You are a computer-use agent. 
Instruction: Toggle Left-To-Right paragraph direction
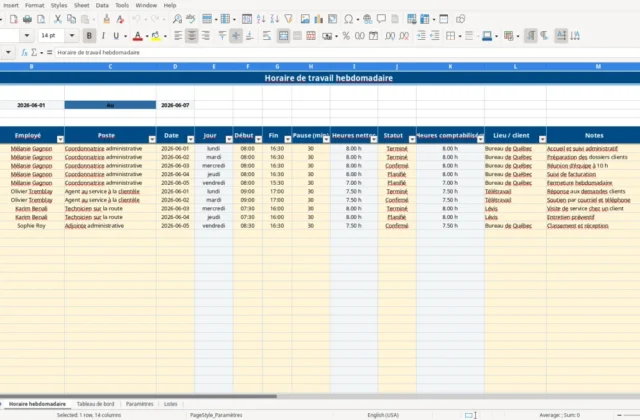click(x=530, y=36)
